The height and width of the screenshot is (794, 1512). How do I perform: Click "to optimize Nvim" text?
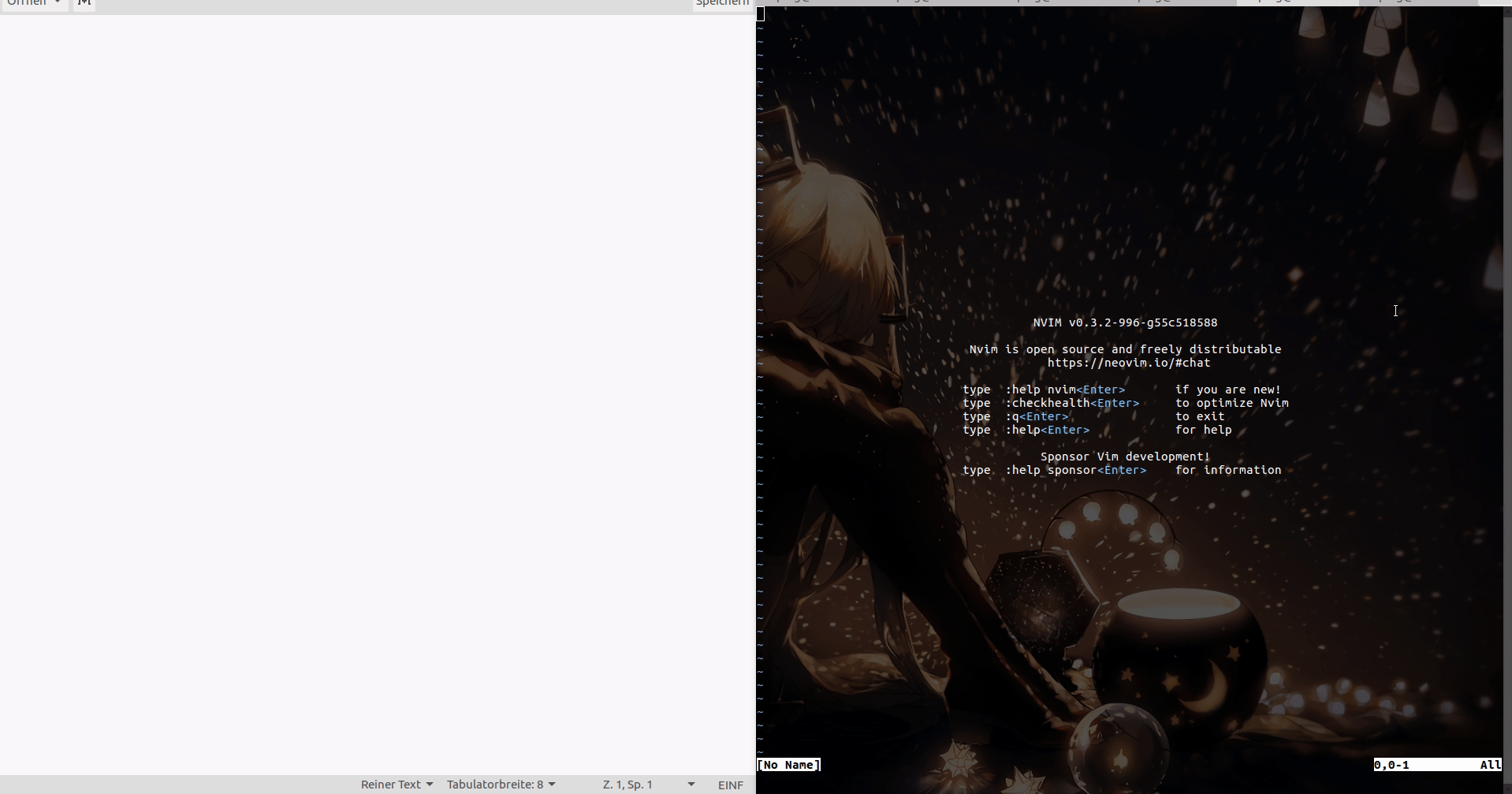coord(1231,403)
